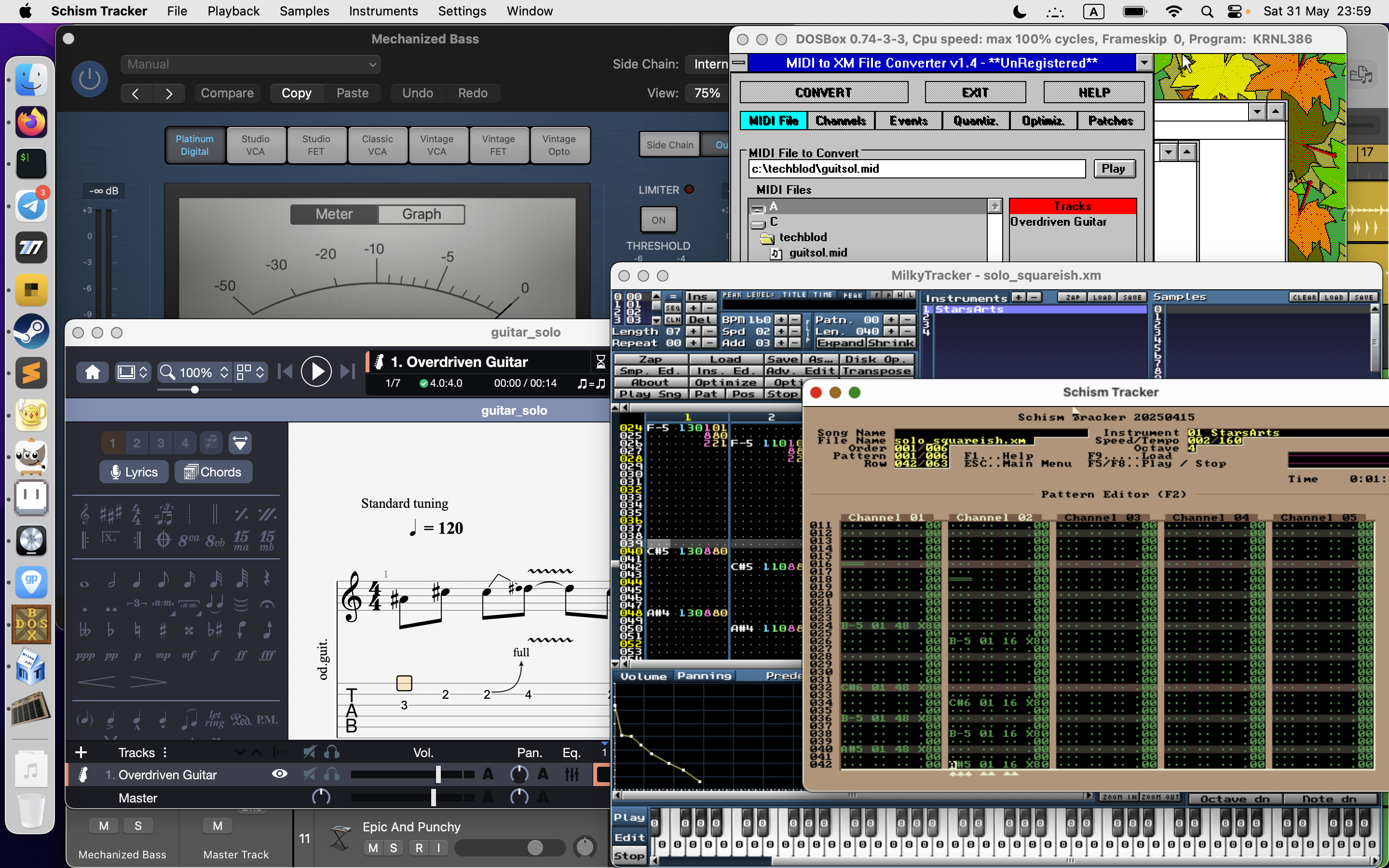
Task: Jump to end with skip-forward icon
Action: coord(347,371)
